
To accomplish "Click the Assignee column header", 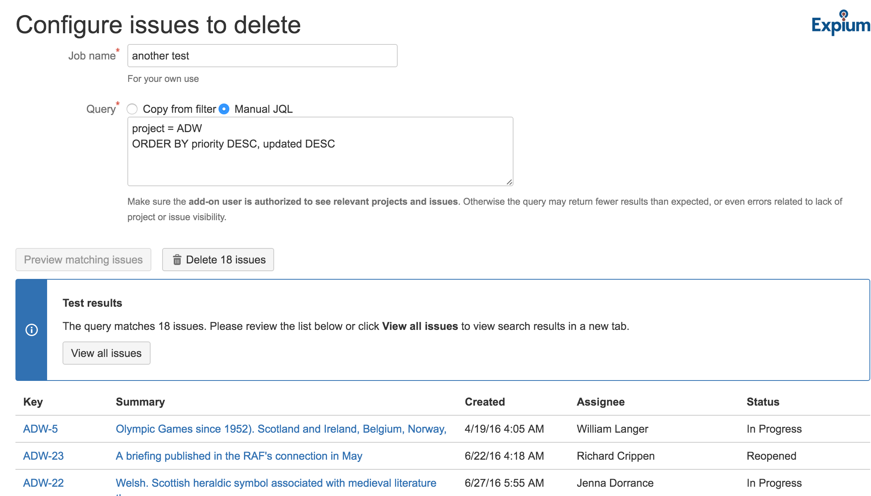I will click(601, 402).
